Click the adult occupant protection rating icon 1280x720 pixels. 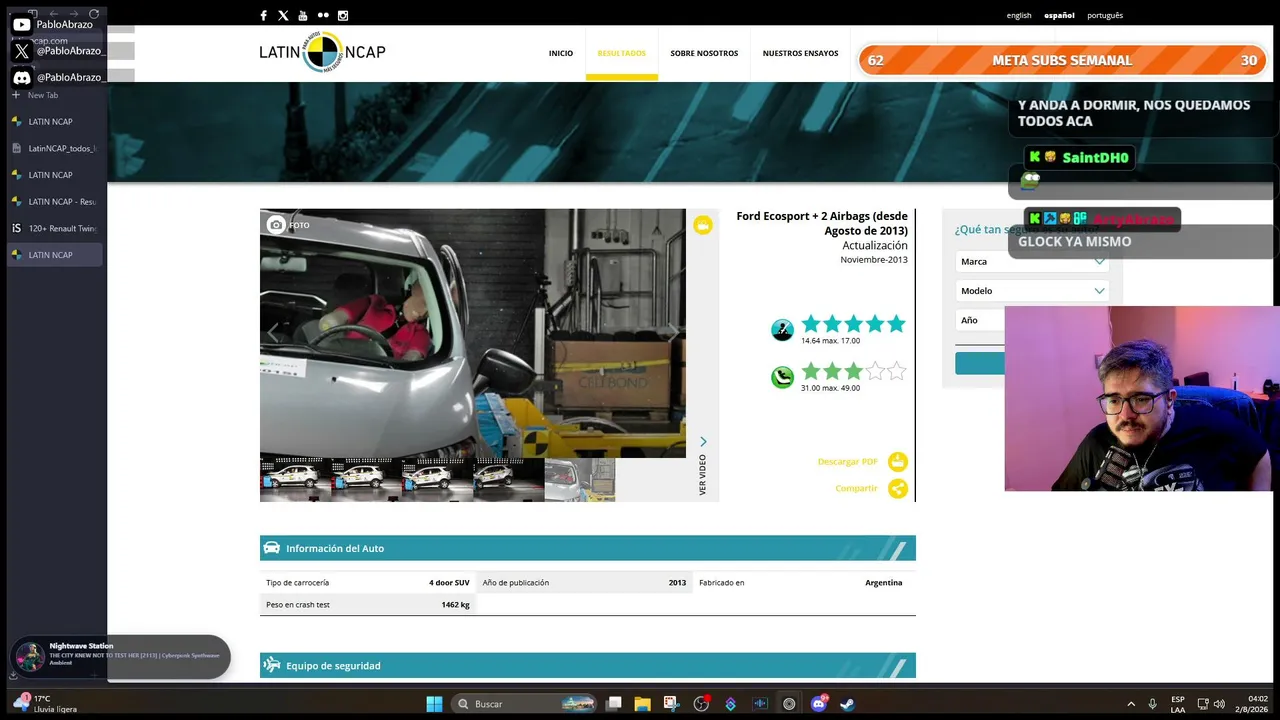pos(783,330)
